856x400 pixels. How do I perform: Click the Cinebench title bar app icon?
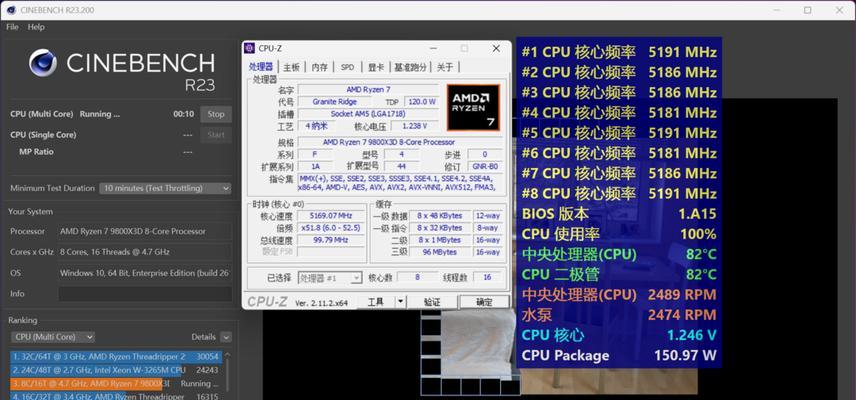point(11,10)
